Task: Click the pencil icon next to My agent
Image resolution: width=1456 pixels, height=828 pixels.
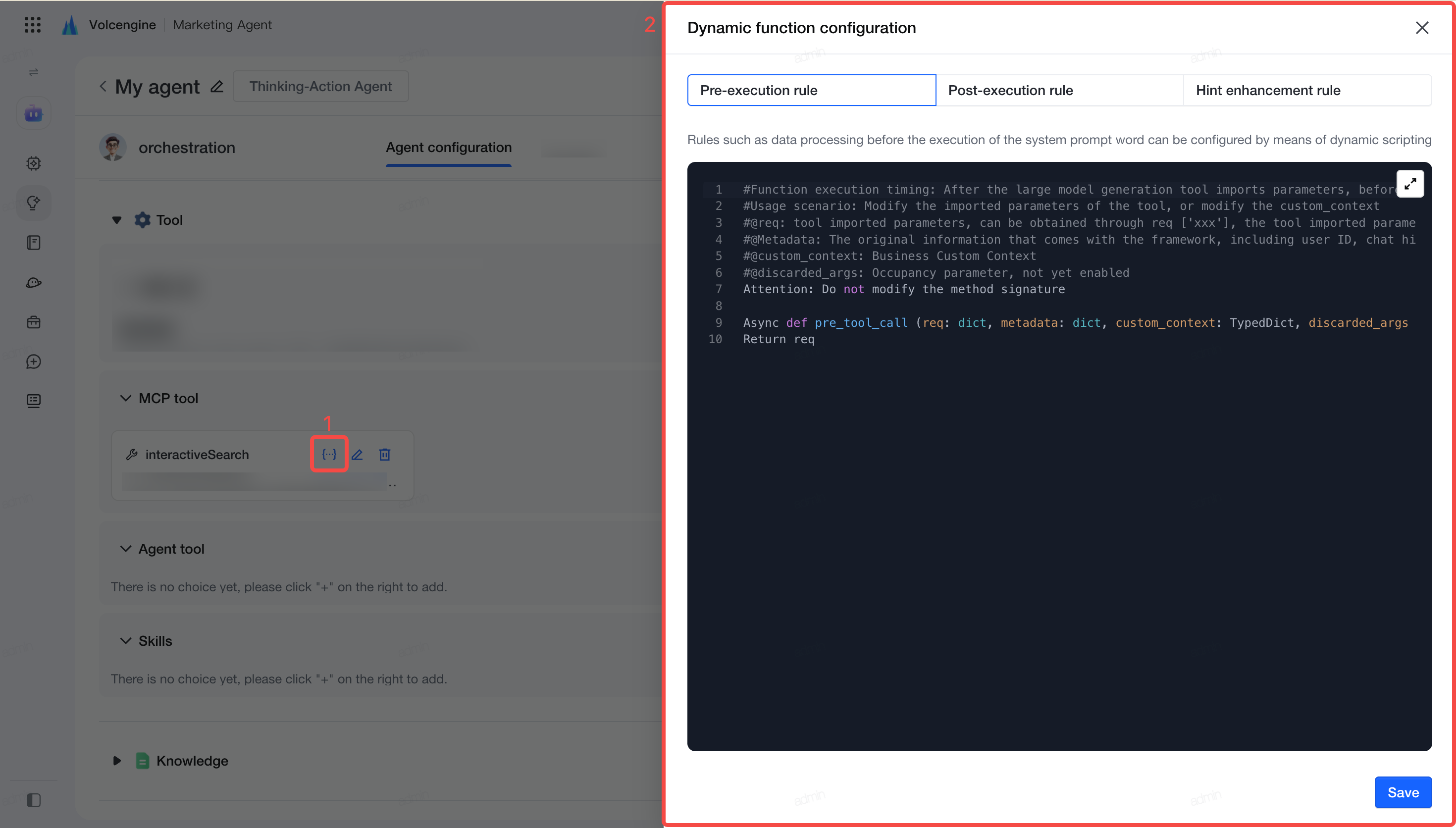Action: click(216, 87)
